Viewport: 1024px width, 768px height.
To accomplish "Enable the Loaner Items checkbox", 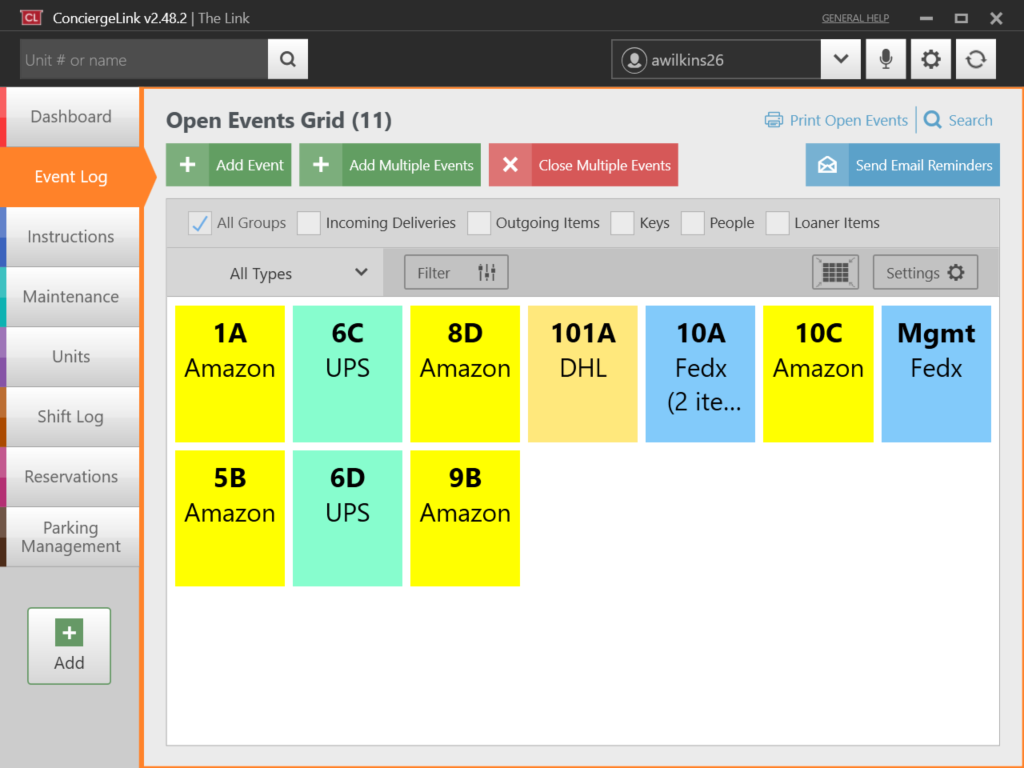I will (777, 223).
